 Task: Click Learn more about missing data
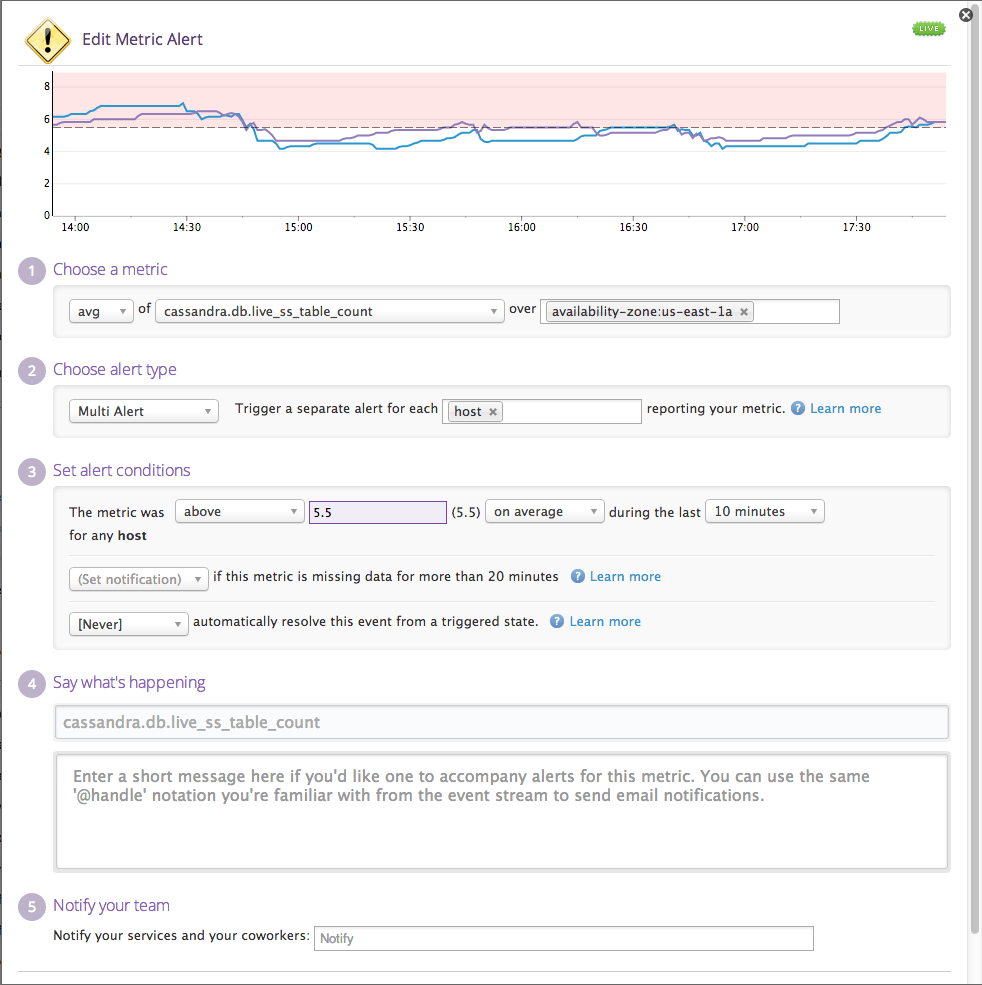[626, 576]
